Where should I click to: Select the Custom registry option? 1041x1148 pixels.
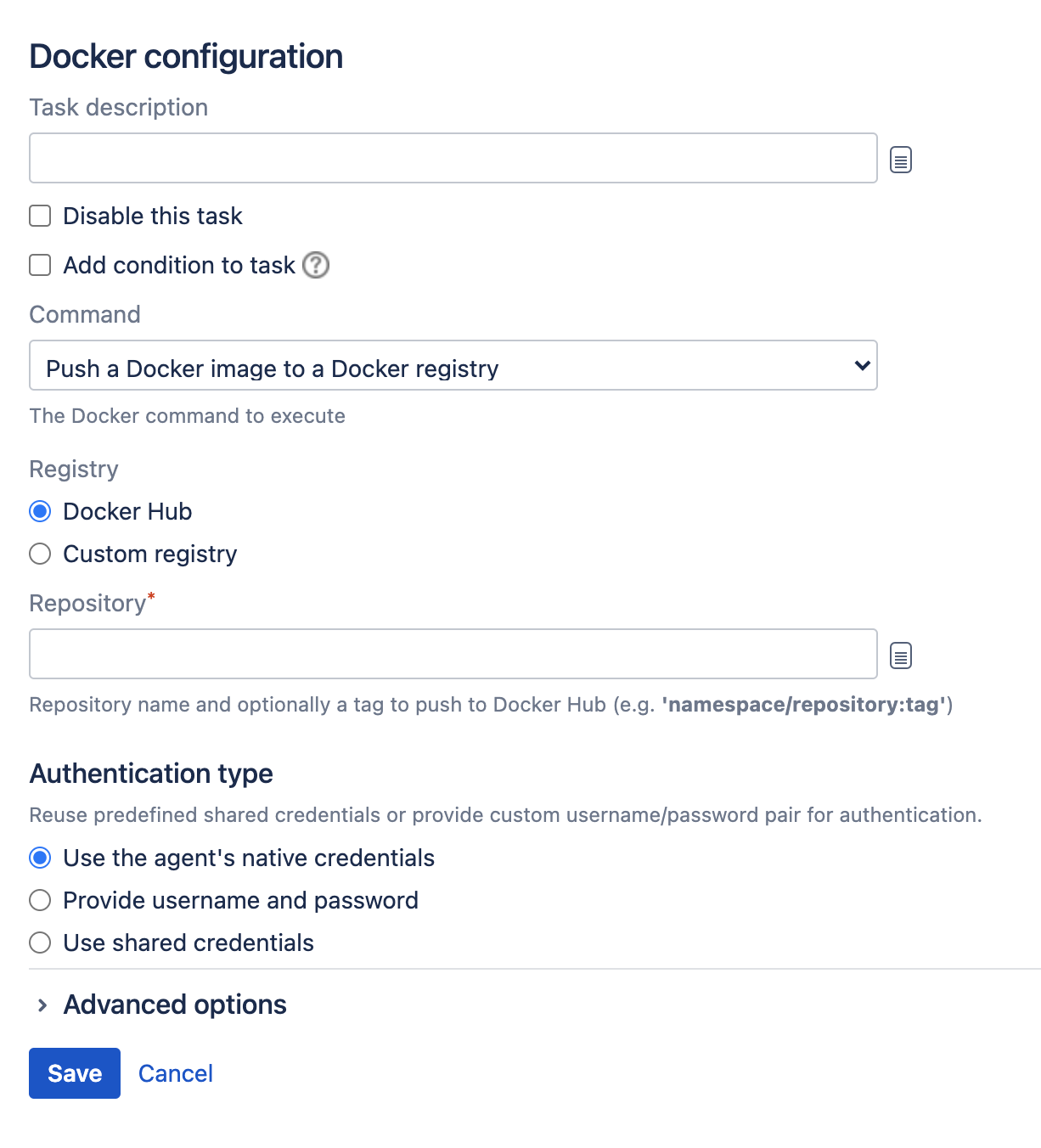(x=40, y=554)
